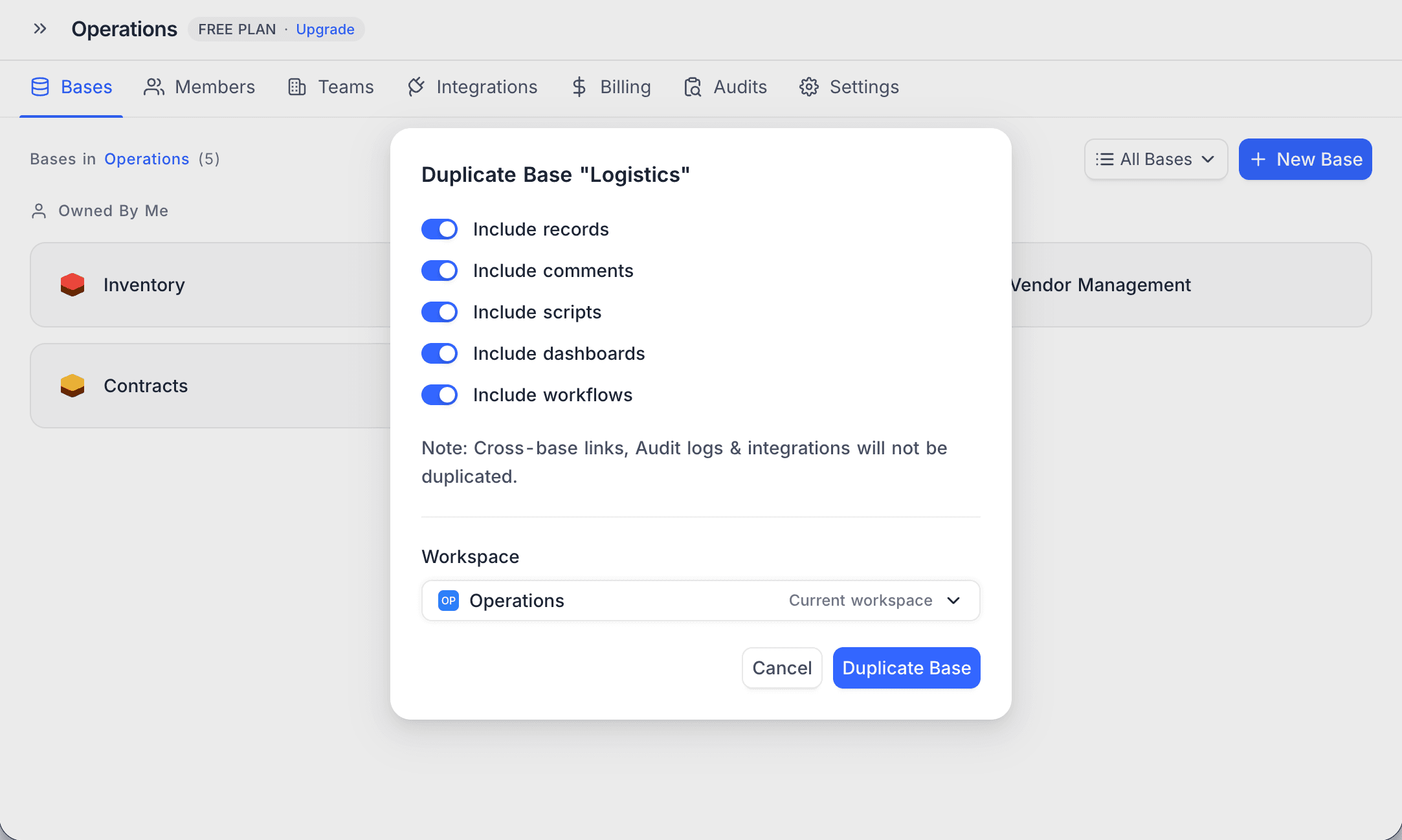
Task: Open the Bases tab
Action: coord(72,87)
